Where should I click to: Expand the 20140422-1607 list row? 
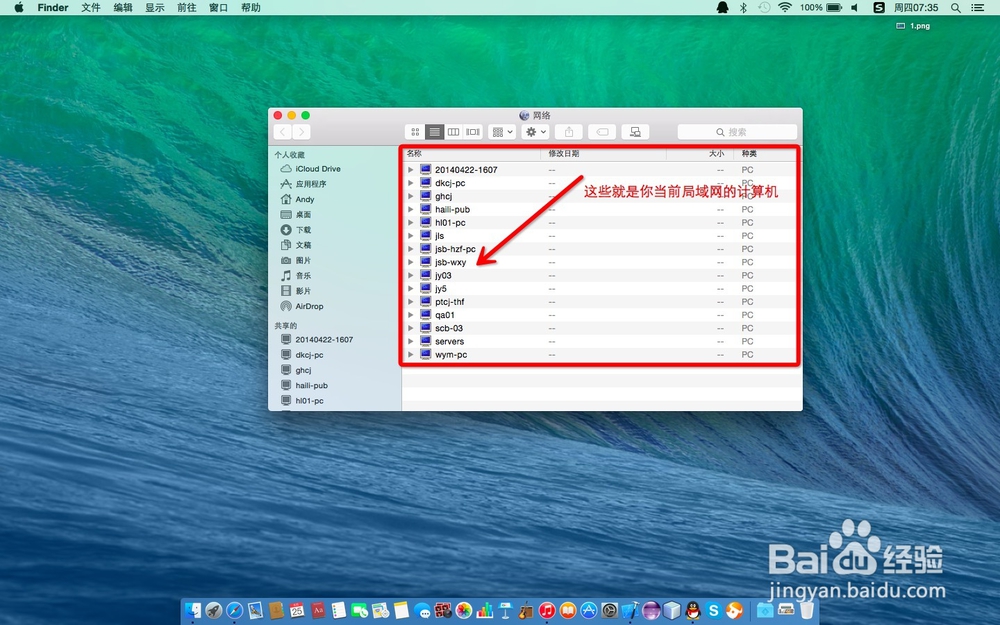click(x=411, y=170)
